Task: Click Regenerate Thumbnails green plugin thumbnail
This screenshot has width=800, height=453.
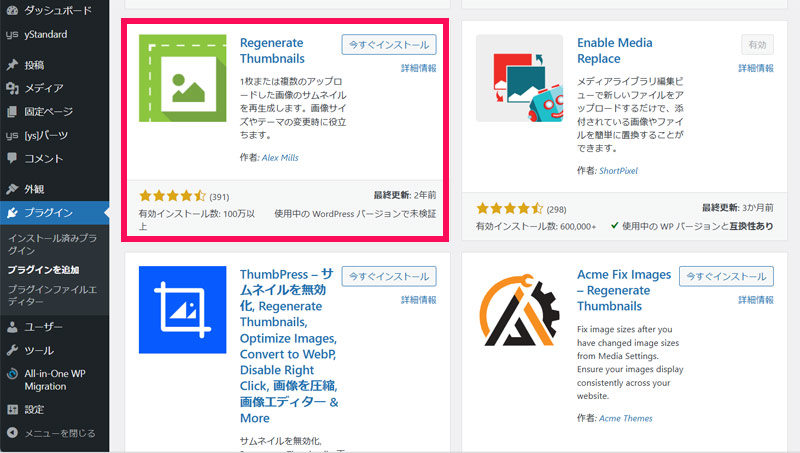Action: pos(183,78)
